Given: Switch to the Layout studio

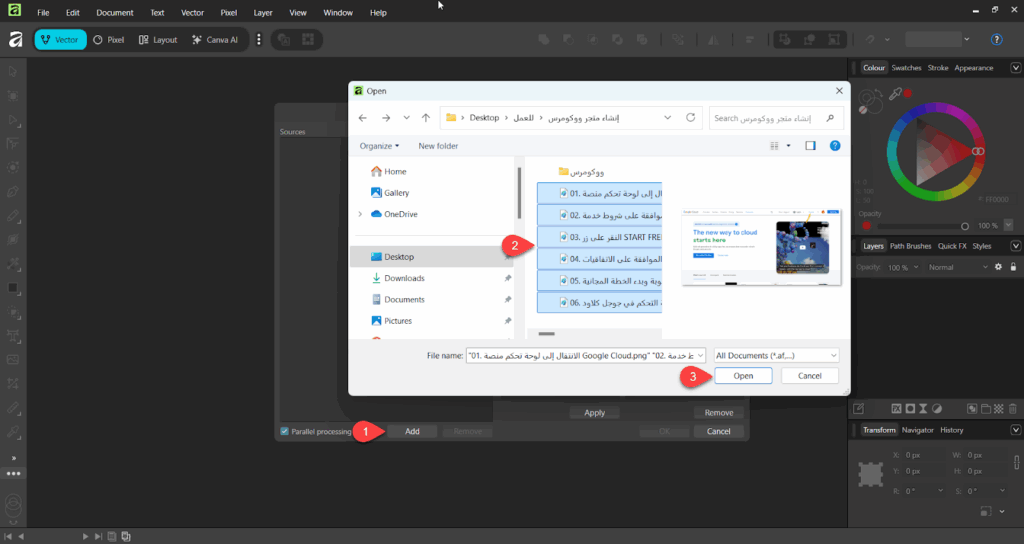Looking at the screenshot, I should pyautogui.click(x=158, y=40).
